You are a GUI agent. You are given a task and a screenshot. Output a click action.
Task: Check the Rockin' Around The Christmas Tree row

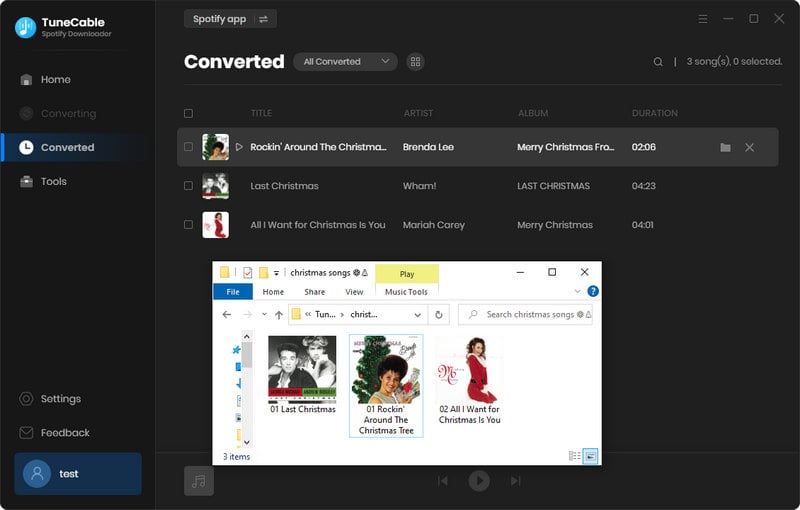188,147
